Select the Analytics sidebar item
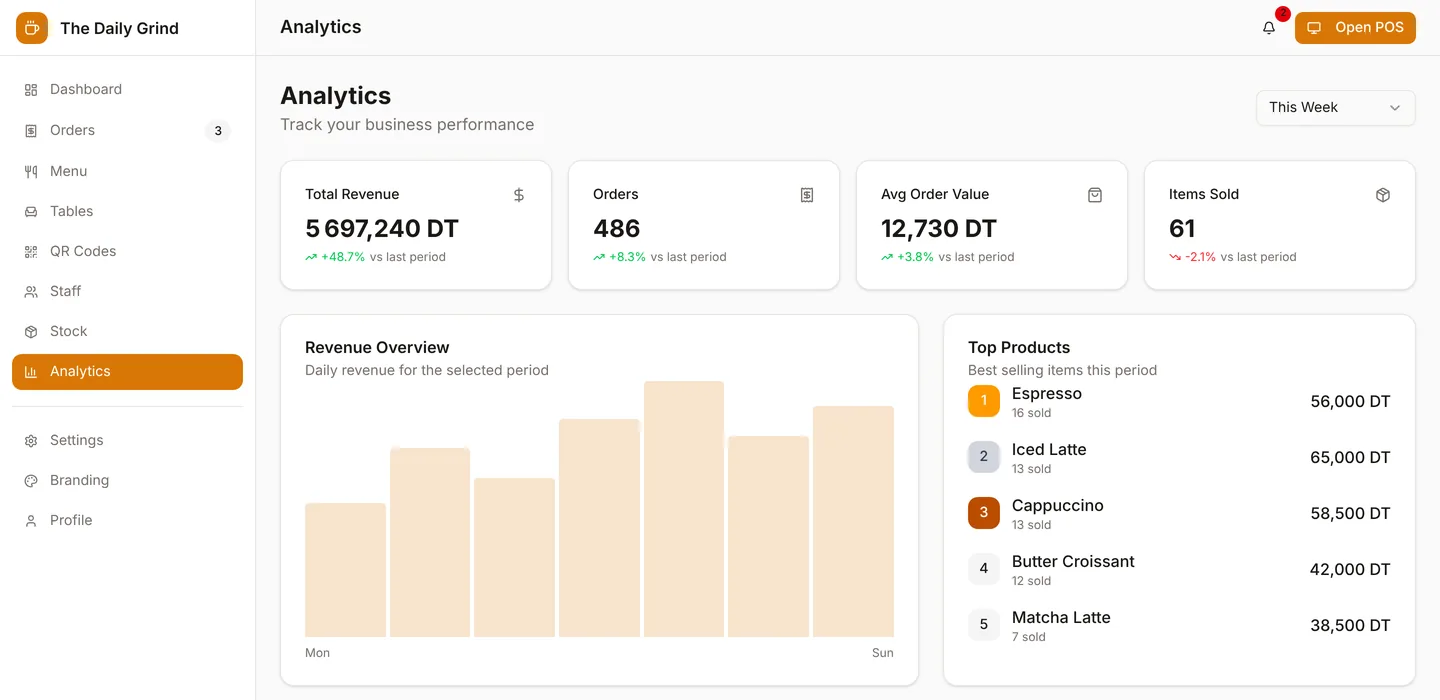This screenshot has height=700, width=1440. tap(127, 372)
